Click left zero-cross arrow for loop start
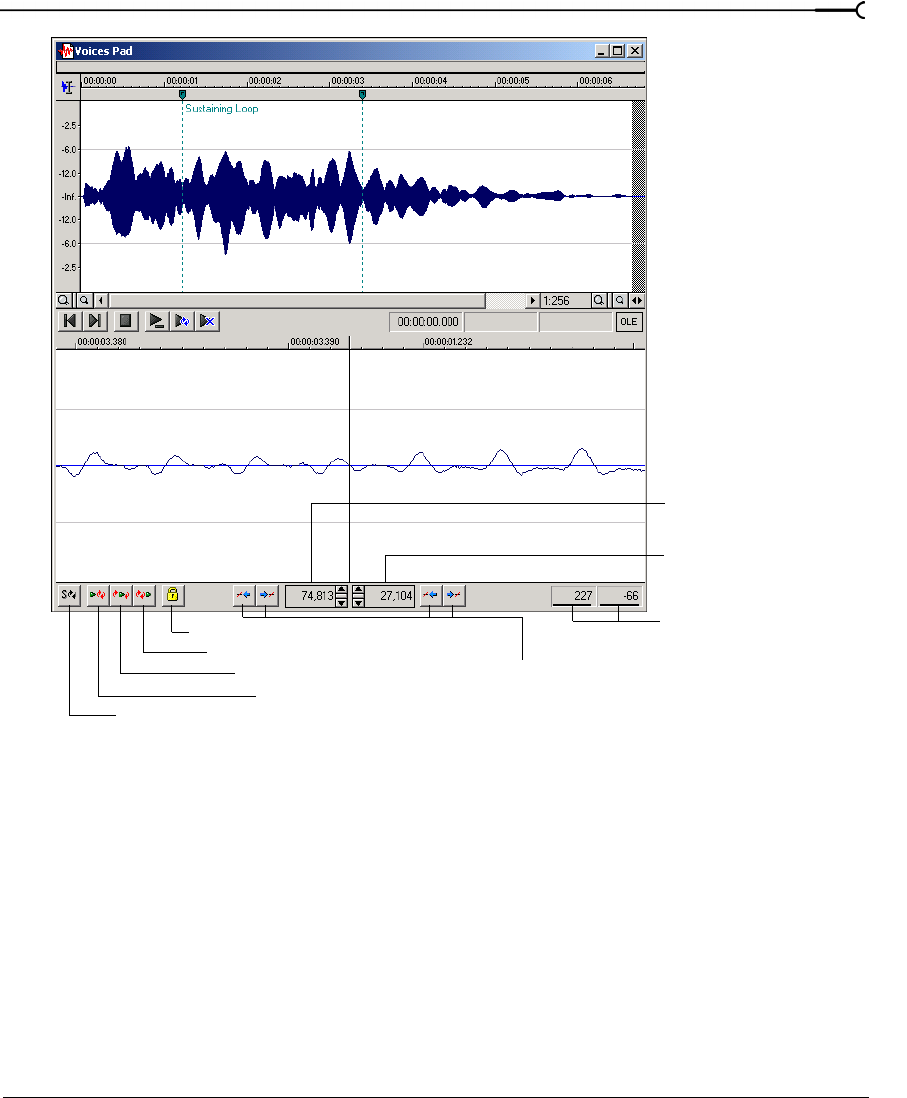The image size is (907, 1098). (x=431, y=595)
